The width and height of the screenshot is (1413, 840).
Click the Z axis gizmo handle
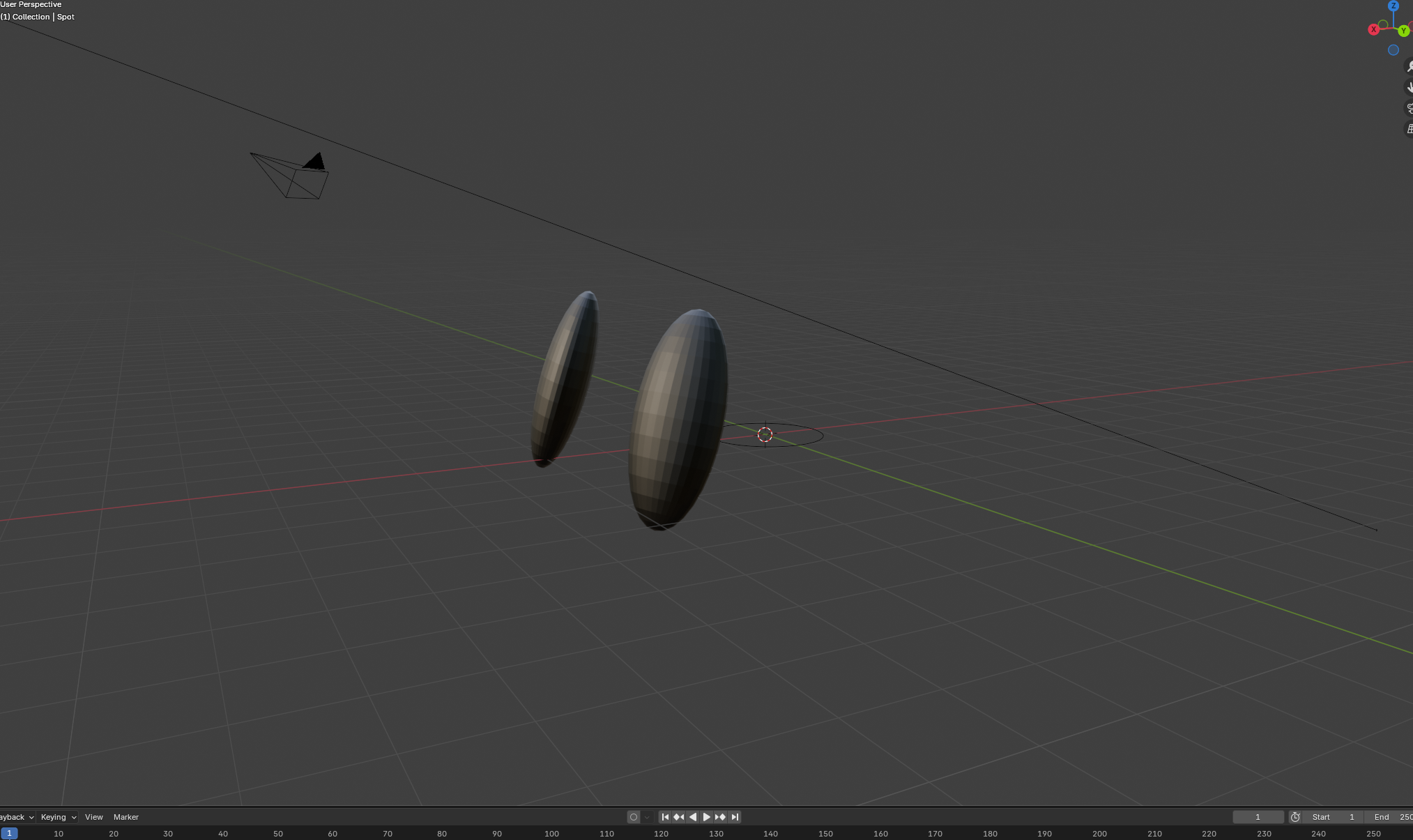(1393, 6)
